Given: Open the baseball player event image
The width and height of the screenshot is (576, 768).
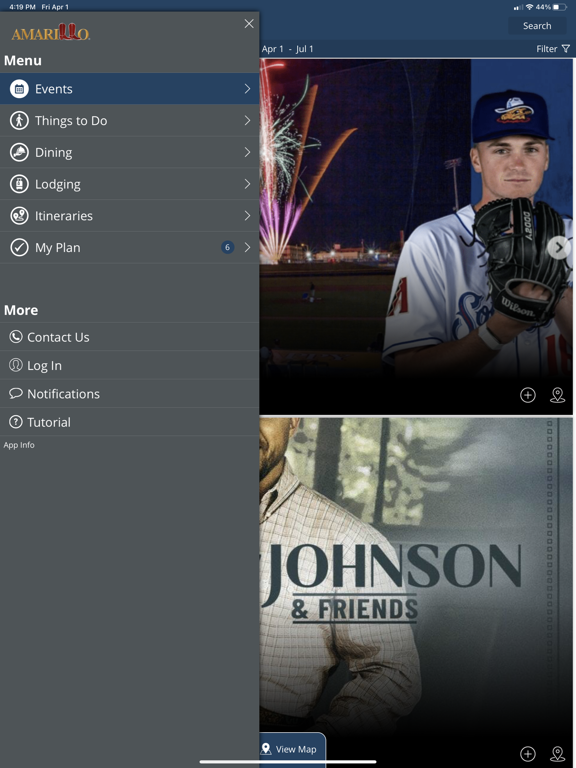Looking at the screenshot, I should [x=416, y=237].
